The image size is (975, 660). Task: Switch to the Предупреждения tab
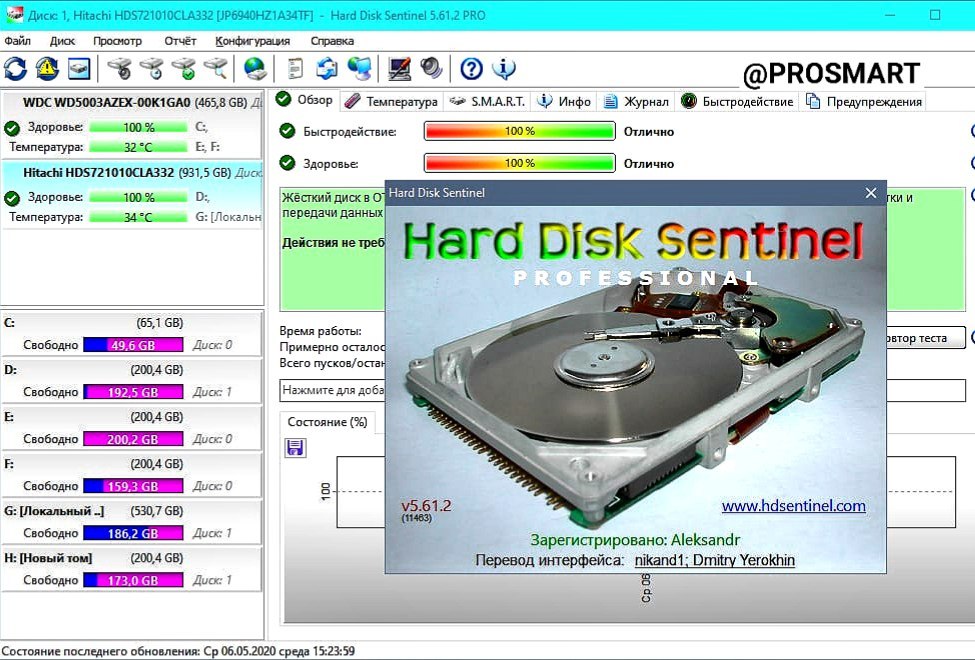coord(864,101)
